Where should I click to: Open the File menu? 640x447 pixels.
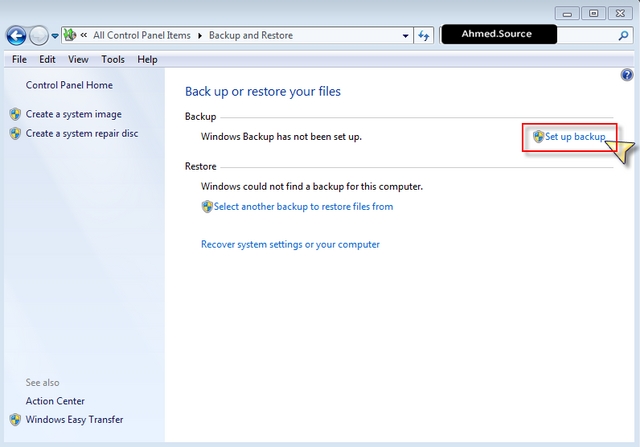(19, 60)
